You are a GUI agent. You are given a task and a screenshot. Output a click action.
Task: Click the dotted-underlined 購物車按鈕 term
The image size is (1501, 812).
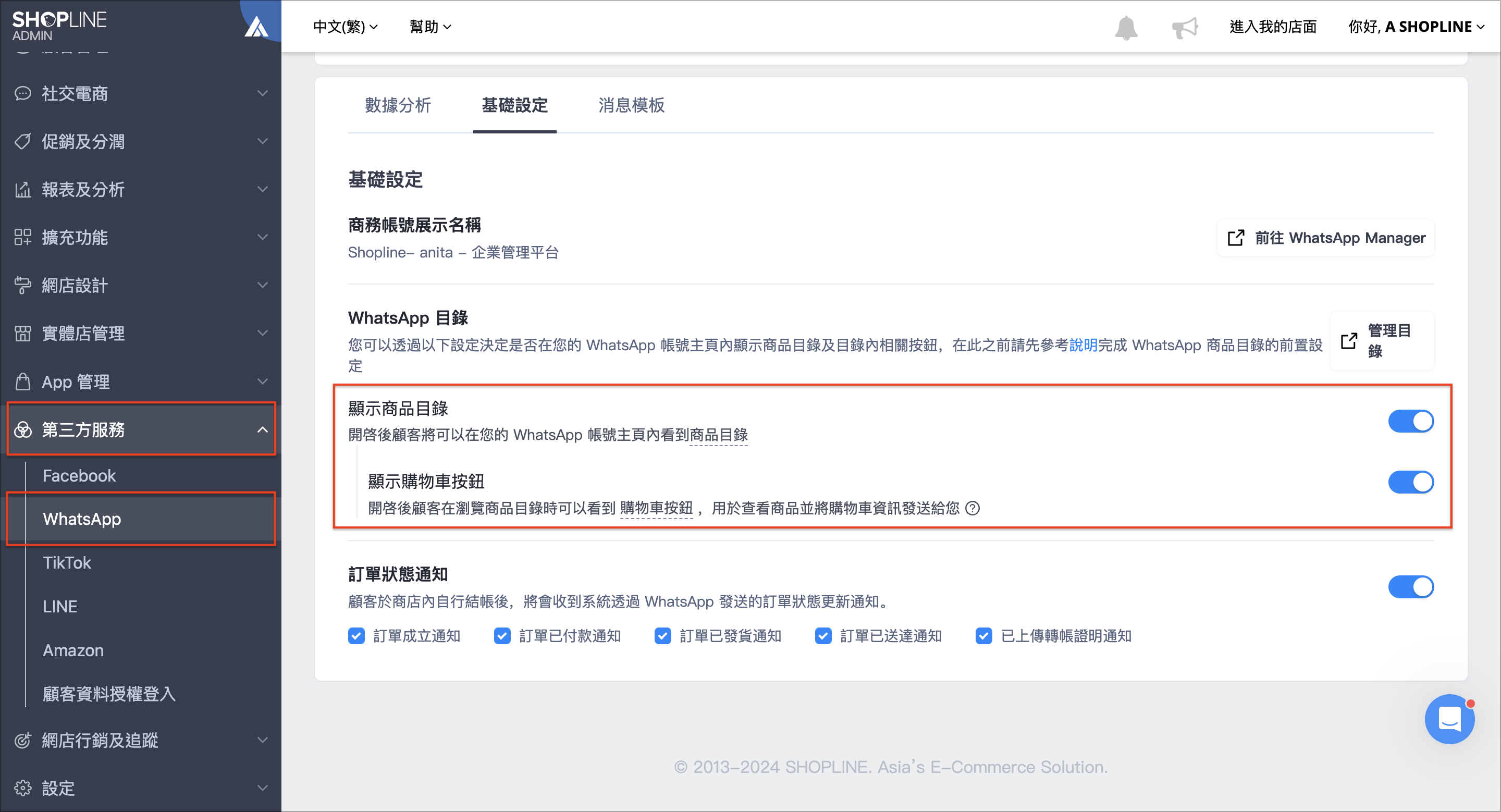click(x=656, y=508)
